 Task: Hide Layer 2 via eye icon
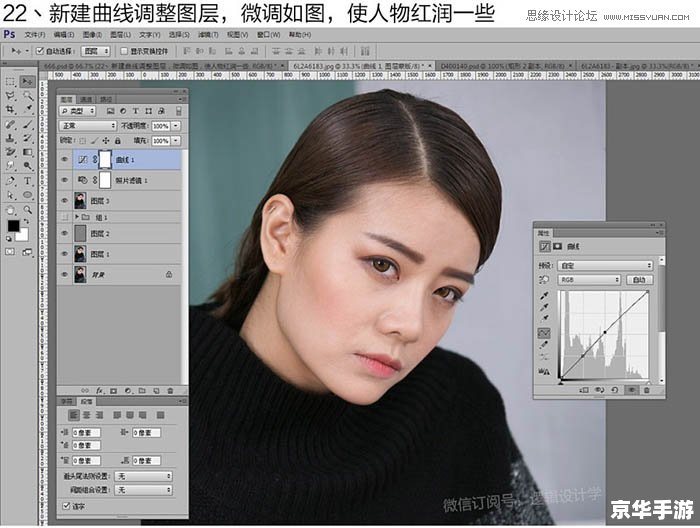(x=65, y=233)
